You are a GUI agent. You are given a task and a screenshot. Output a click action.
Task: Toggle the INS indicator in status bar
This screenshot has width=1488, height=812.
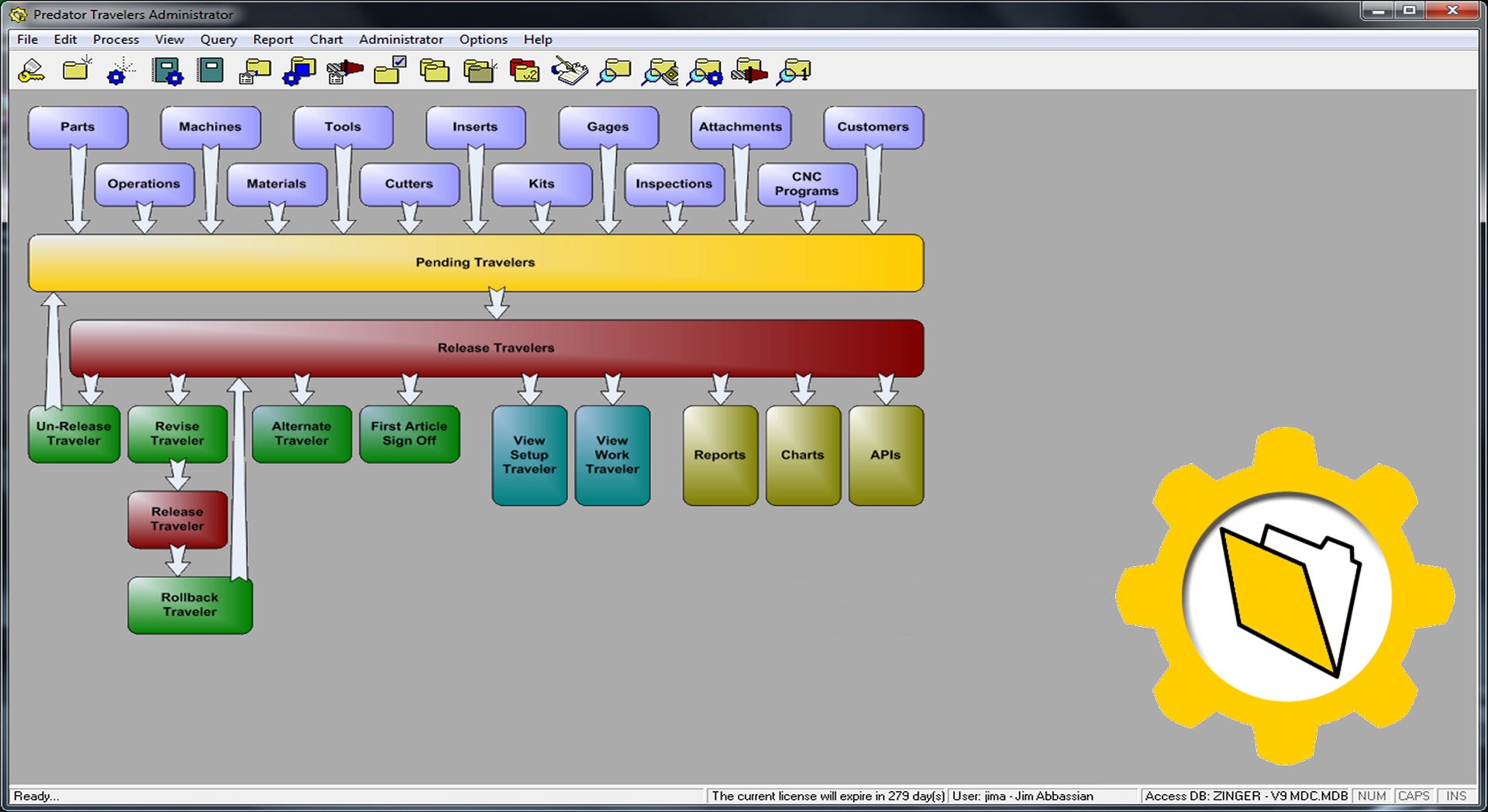(1455, 796)
